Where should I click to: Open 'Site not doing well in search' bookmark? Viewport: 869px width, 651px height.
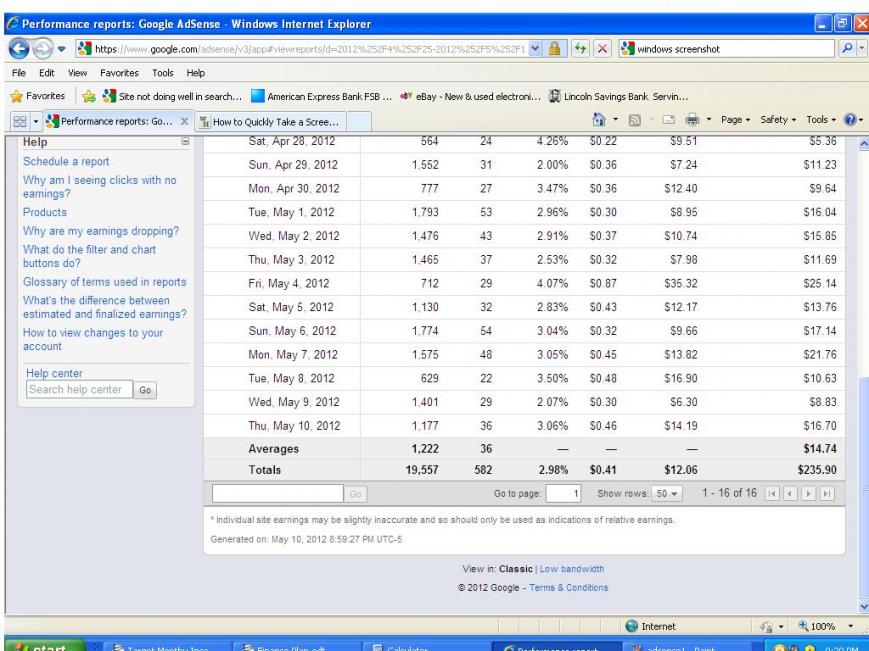pyautogui.click(x=172, y=96)
